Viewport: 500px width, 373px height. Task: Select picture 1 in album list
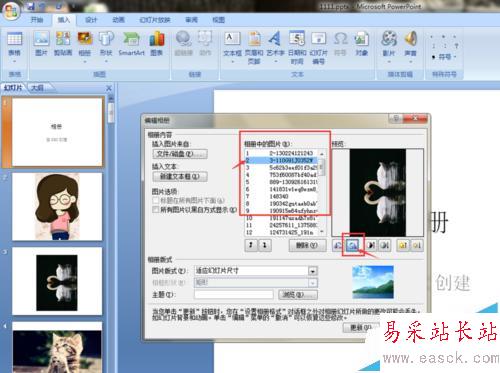282,153
